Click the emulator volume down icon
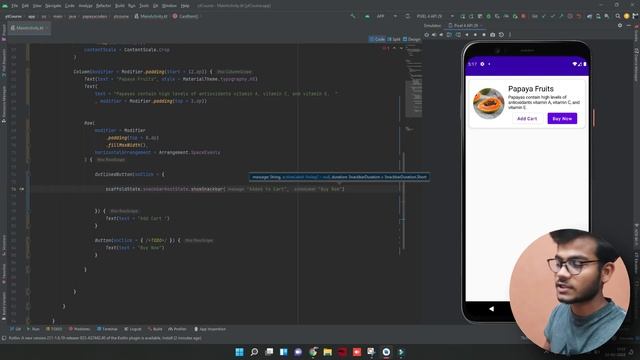640x360 pixels. pos(441,35)
